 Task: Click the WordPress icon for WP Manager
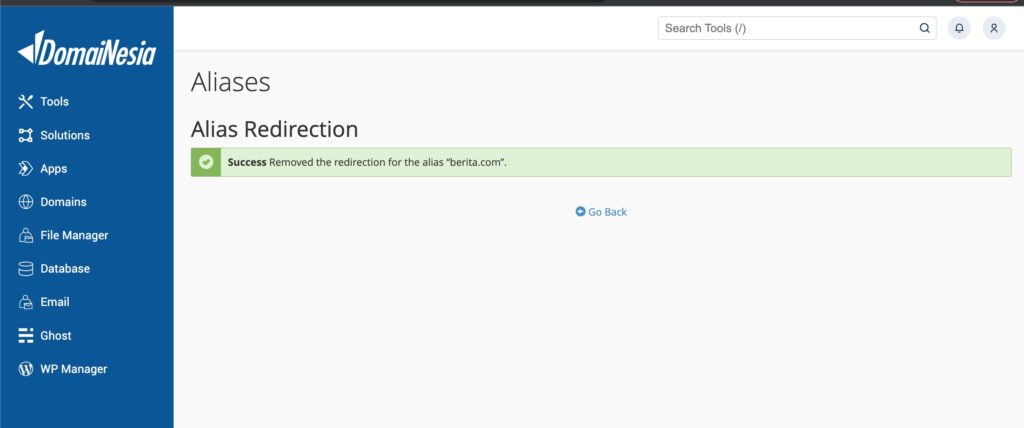pos(26,369)
